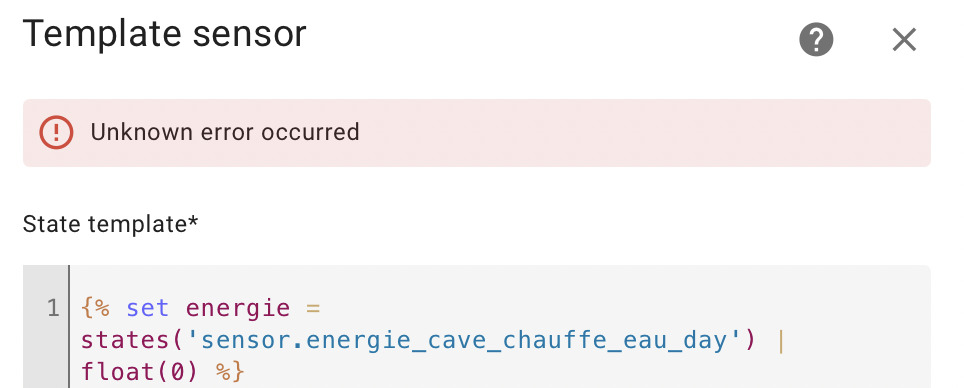Open the help question mark icon
This screenshot has width=964, height=388.
816,40
